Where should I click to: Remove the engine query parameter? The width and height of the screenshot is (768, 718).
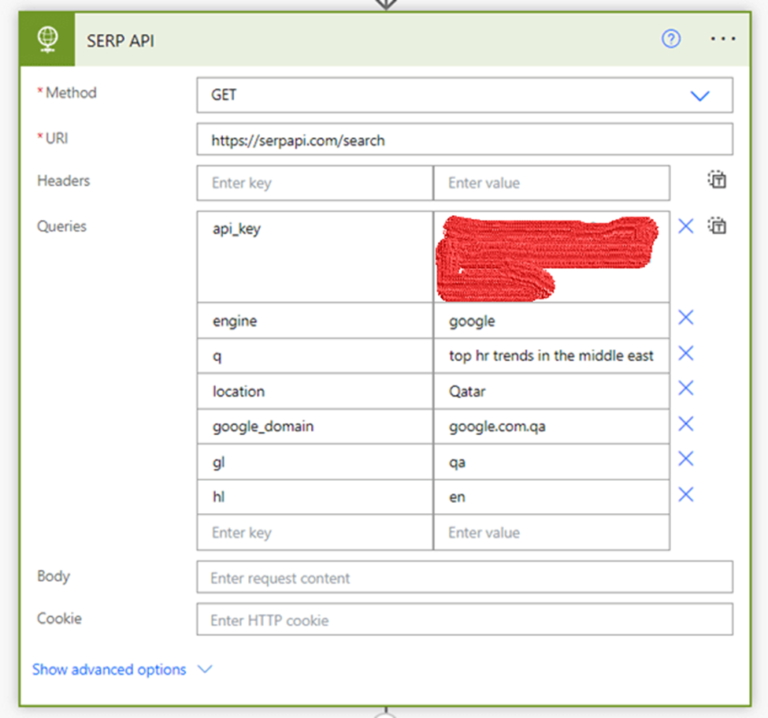[686, 318]
